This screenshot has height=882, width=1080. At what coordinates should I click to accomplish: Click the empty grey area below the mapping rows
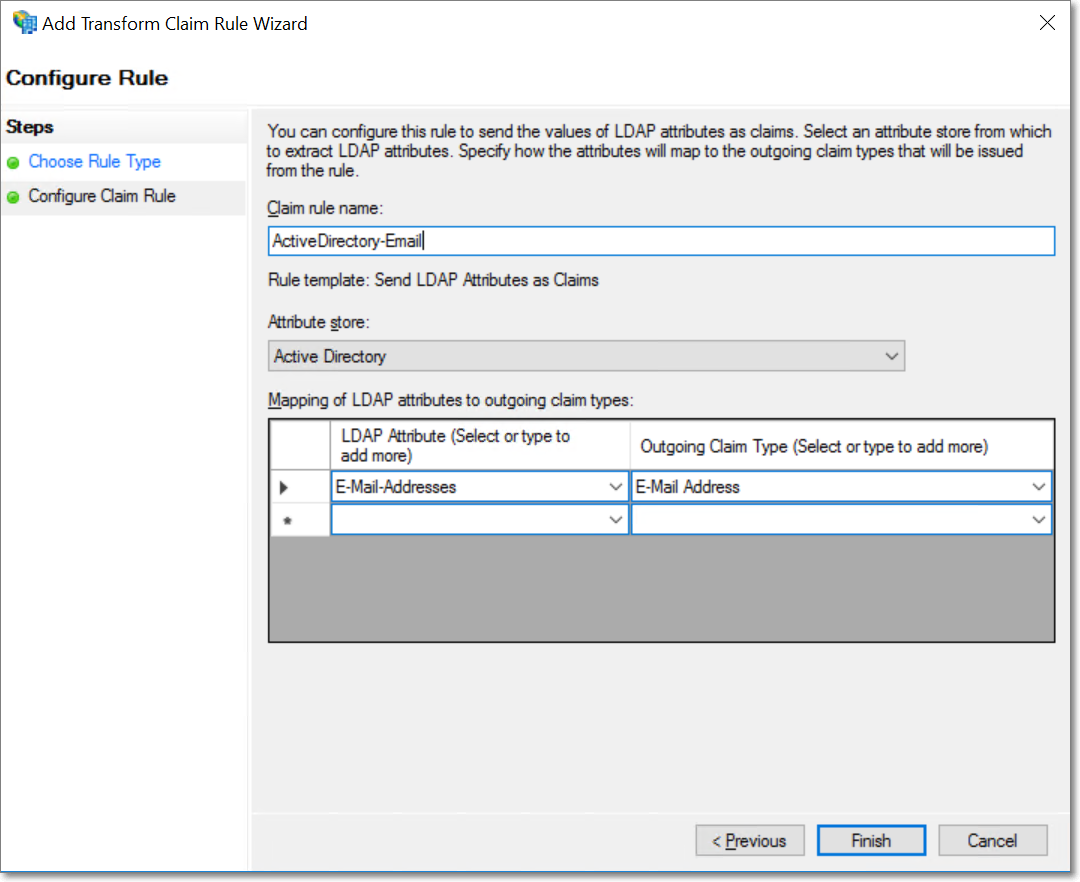[x=660, y=590]
